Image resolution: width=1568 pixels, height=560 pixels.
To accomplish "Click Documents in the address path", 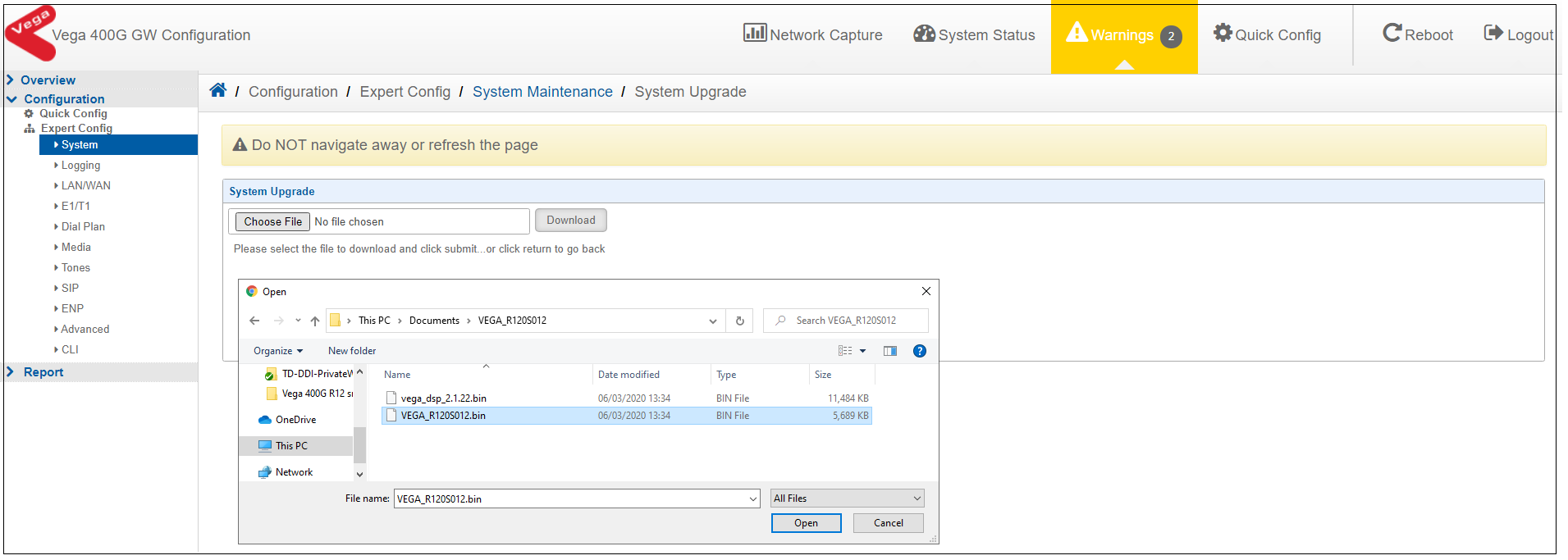I will [x=434, y=321].
